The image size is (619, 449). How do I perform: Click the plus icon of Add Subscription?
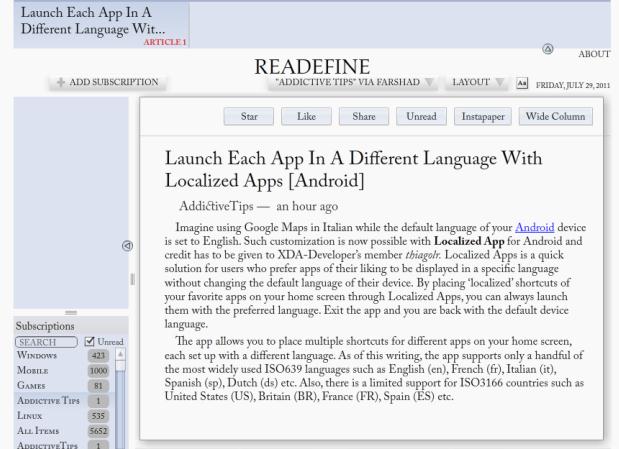click(61, 82)
